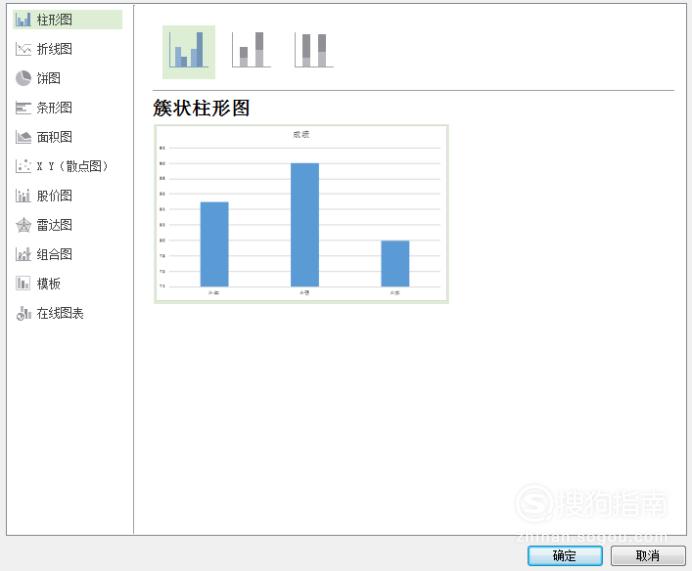The image size is (692, 571).
Task: Select the online chart icon (在线图表)
Action: (23, 313)
